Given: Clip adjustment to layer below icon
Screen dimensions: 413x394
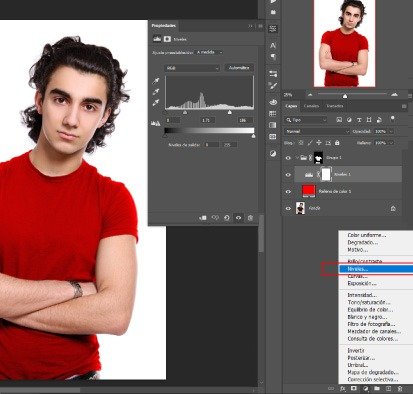Looking at the screenshot, I should pos(203,218).
